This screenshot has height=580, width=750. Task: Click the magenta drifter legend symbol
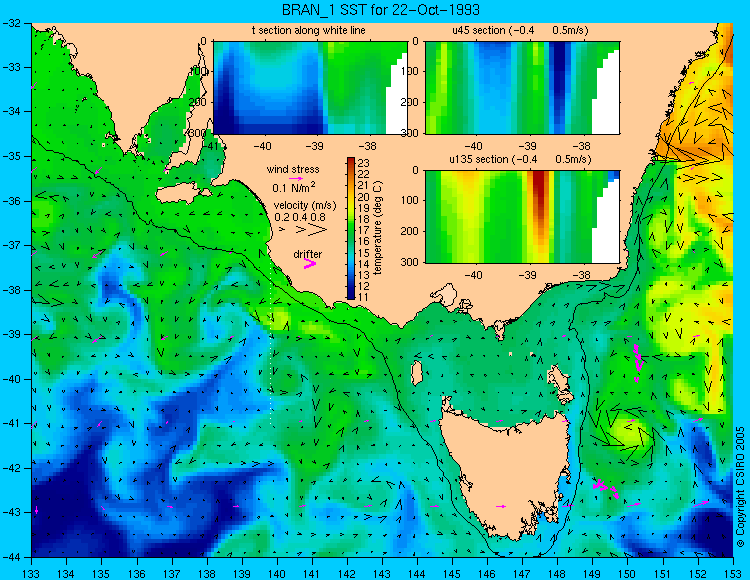(310, 263)
